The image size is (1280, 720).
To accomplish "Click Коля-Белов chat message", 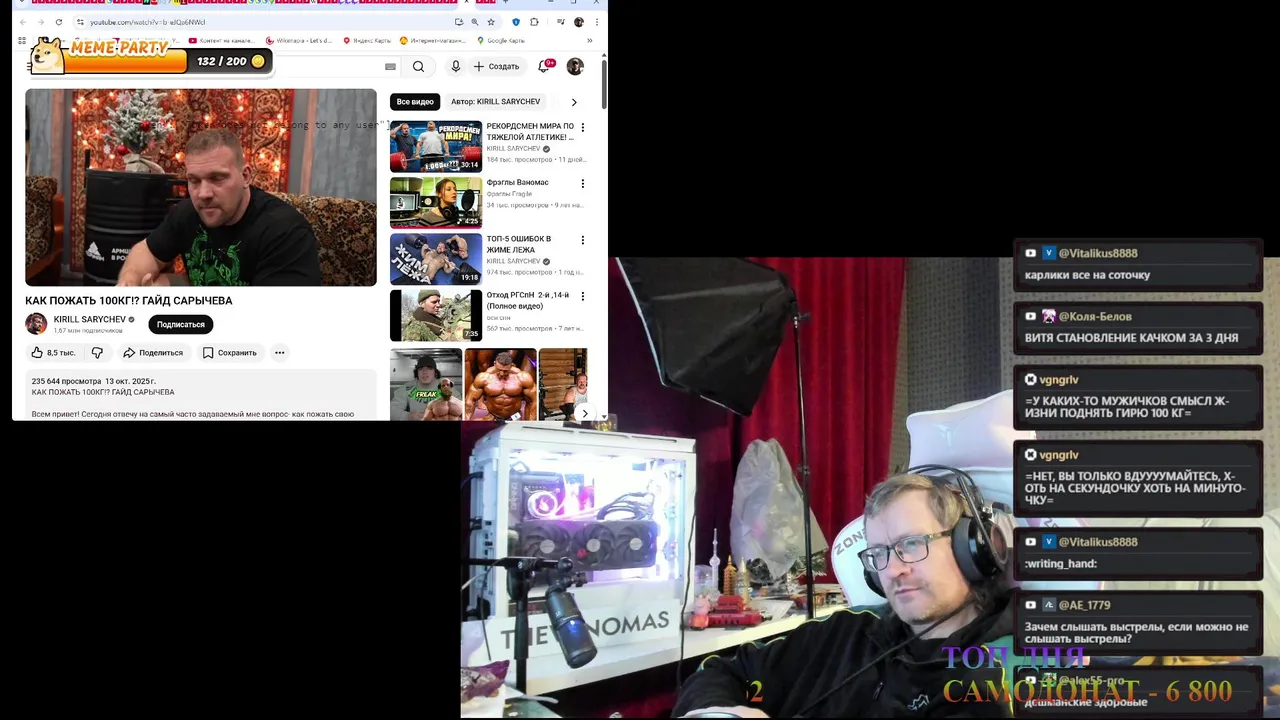I will (1138, 327).
